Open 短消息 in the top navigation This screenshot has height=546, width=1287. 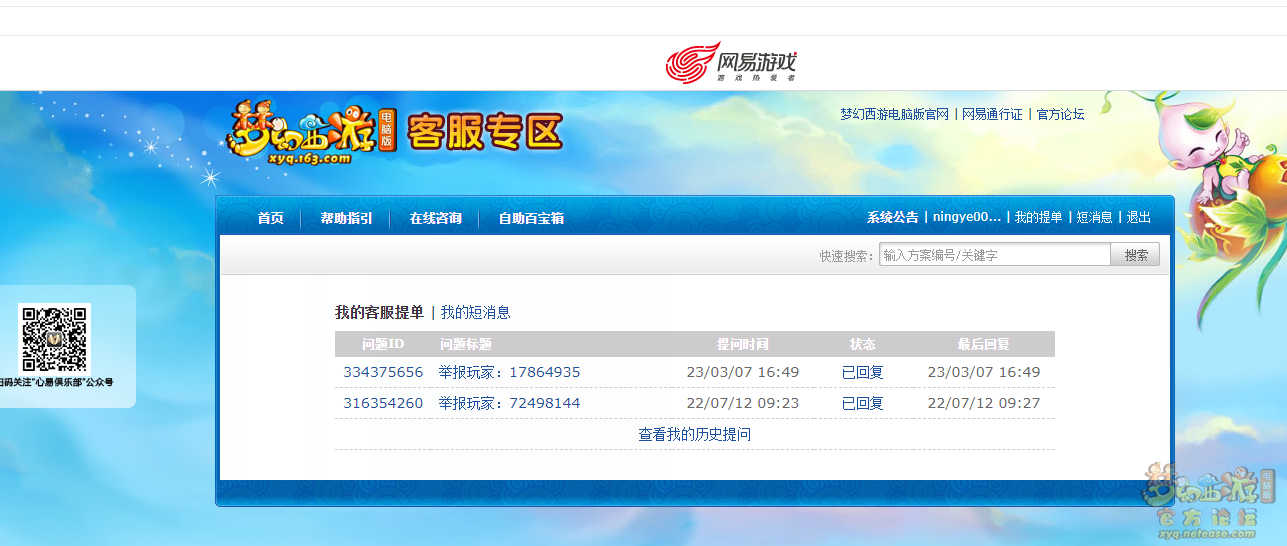click(1094, 217)
